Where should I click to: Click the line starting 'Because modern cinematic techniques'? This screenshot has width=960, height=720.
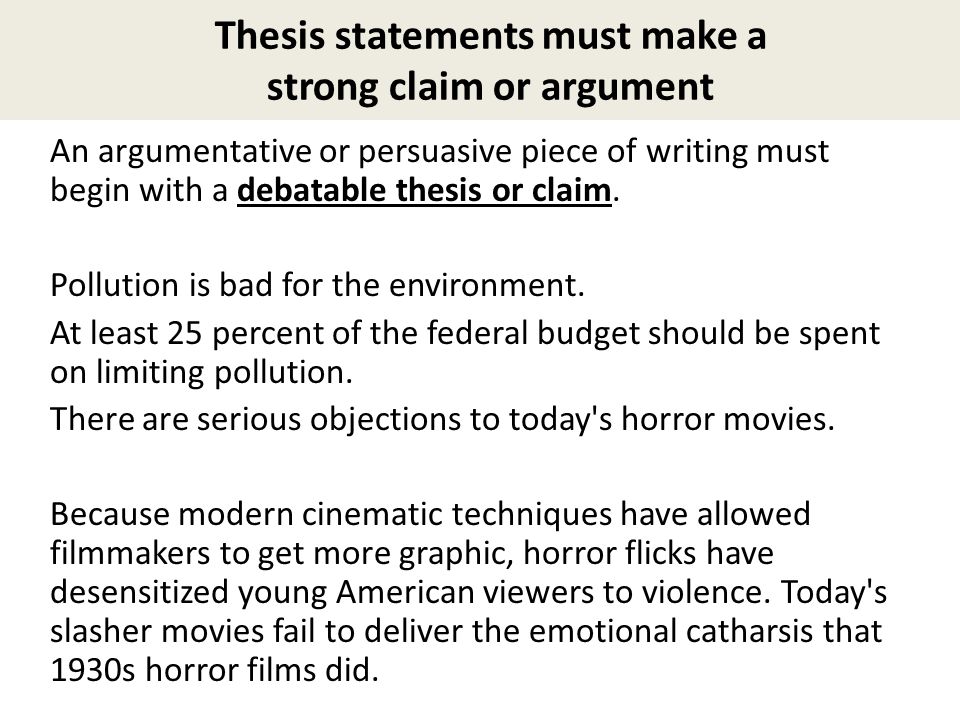click(x=430, y=514)
